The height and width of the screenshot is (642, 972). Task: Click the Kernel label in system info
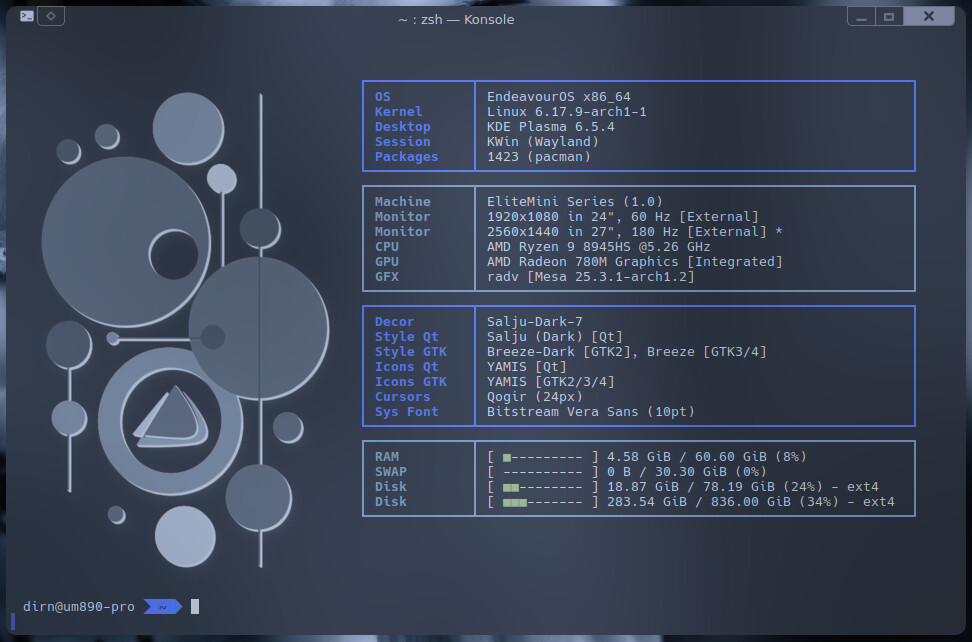pyautogui.click(x=398, y=112)
